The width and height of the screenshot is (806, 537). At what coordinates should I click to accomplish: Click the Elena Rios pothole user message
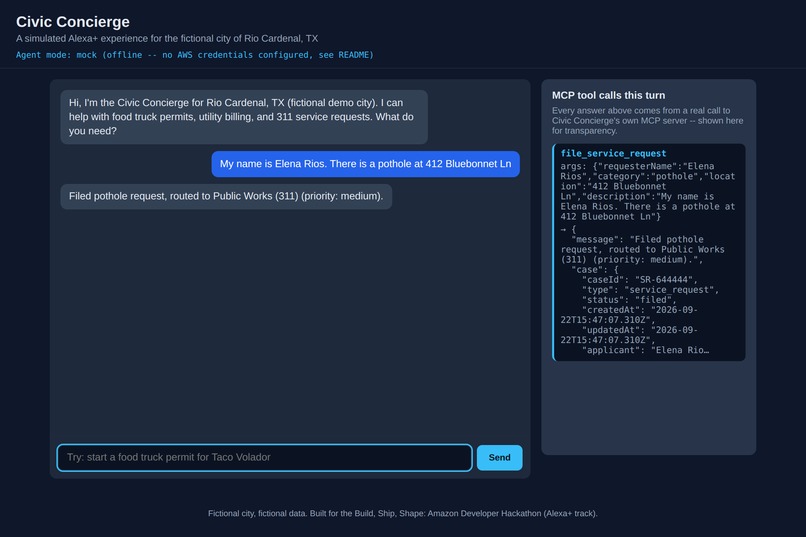point(365,164)
